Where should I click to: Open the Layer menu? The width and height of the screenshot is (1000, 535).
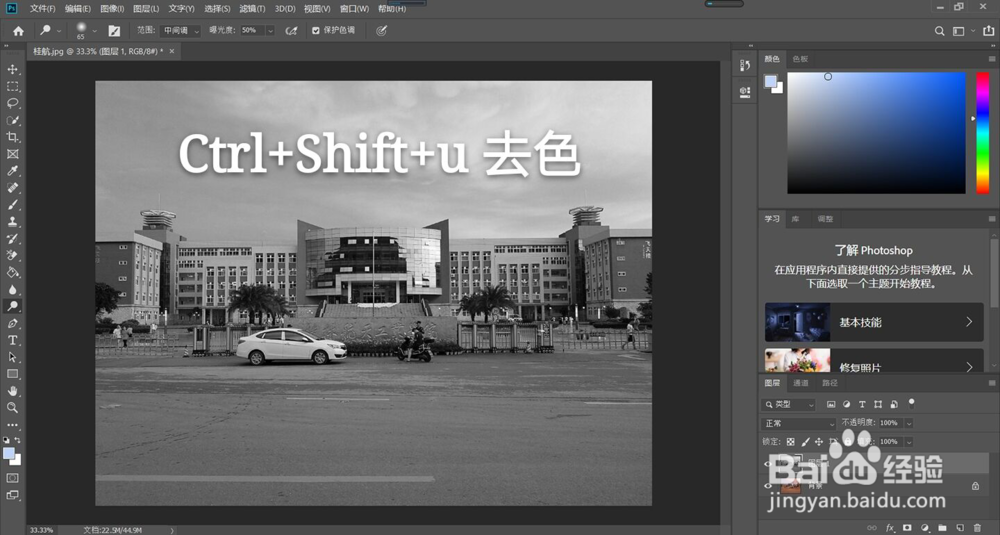pyautogui.click(x=146, y=9)
